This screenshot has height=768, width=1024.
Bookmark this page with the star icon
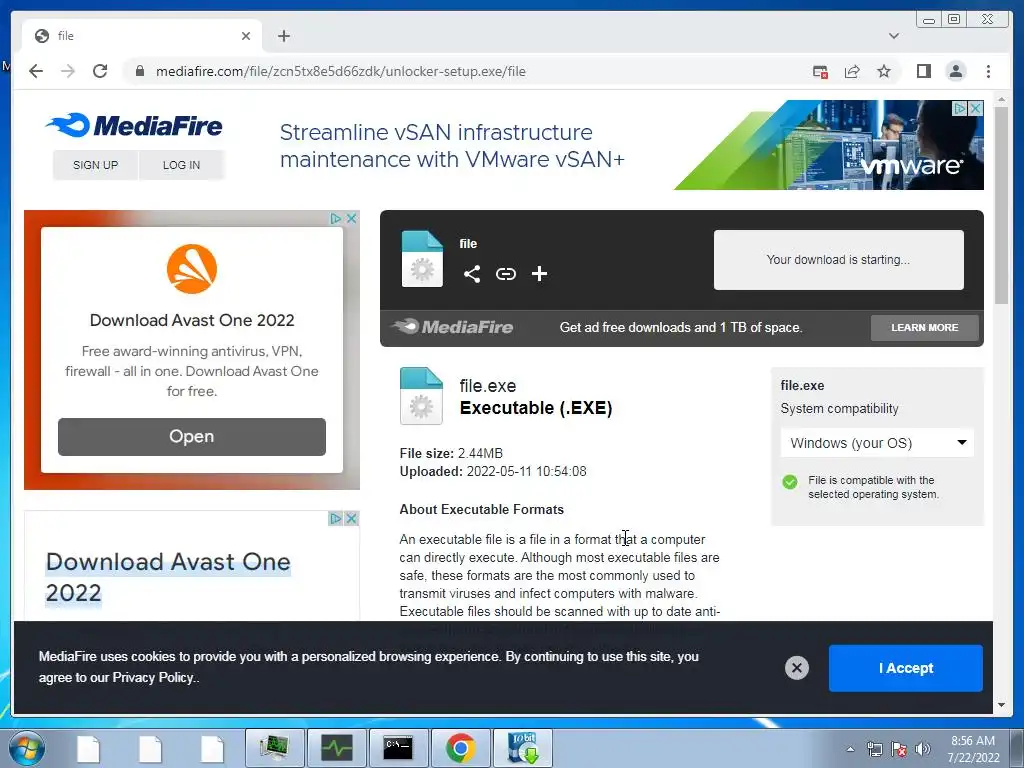tap(884, 71)
